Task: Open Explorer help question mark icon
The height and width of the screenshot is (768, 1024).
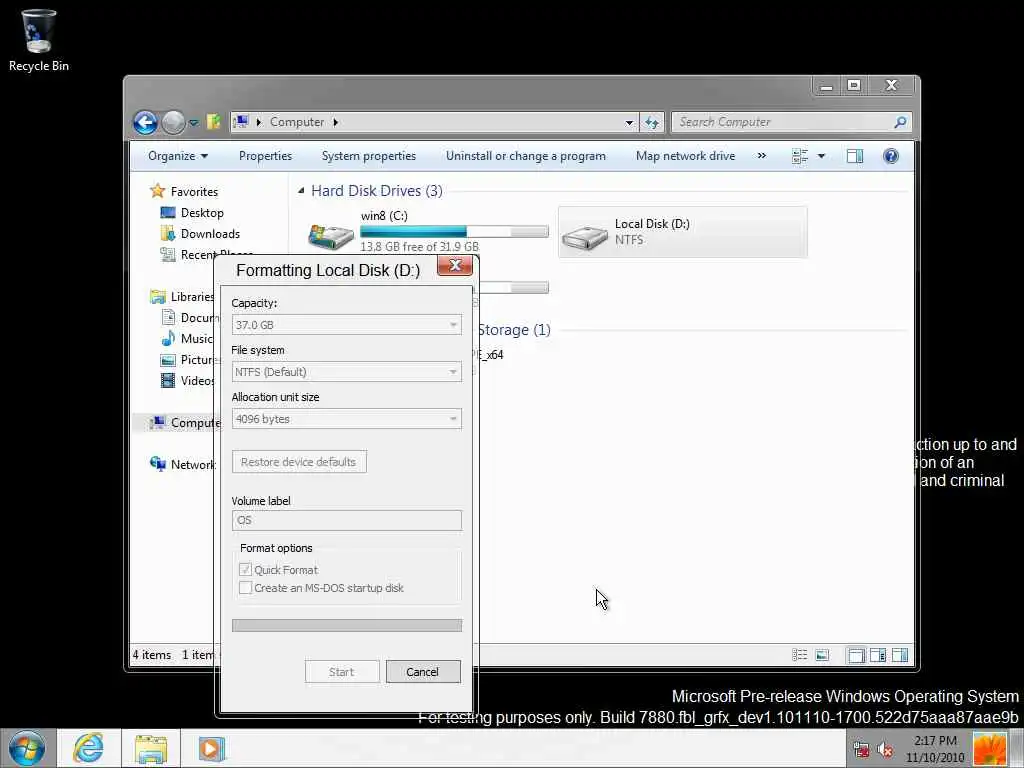Action: pyautogui.click(x=891, y=156)
